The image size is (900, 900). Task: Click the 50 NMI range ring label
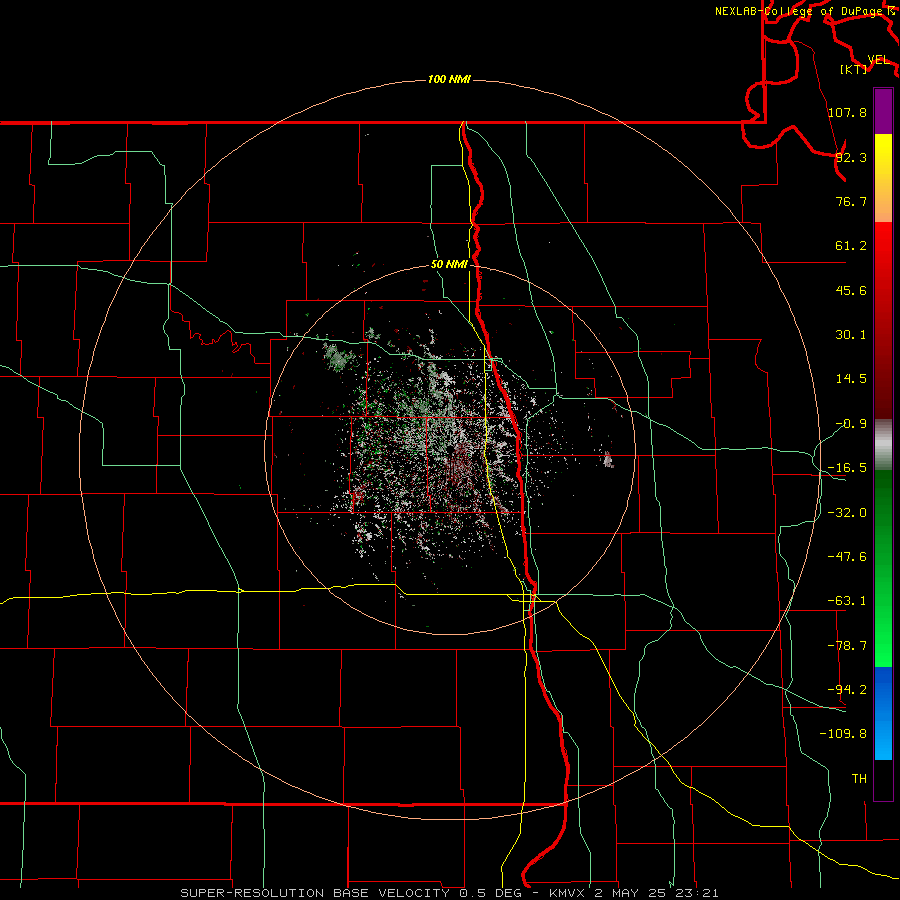pos(449,264)
